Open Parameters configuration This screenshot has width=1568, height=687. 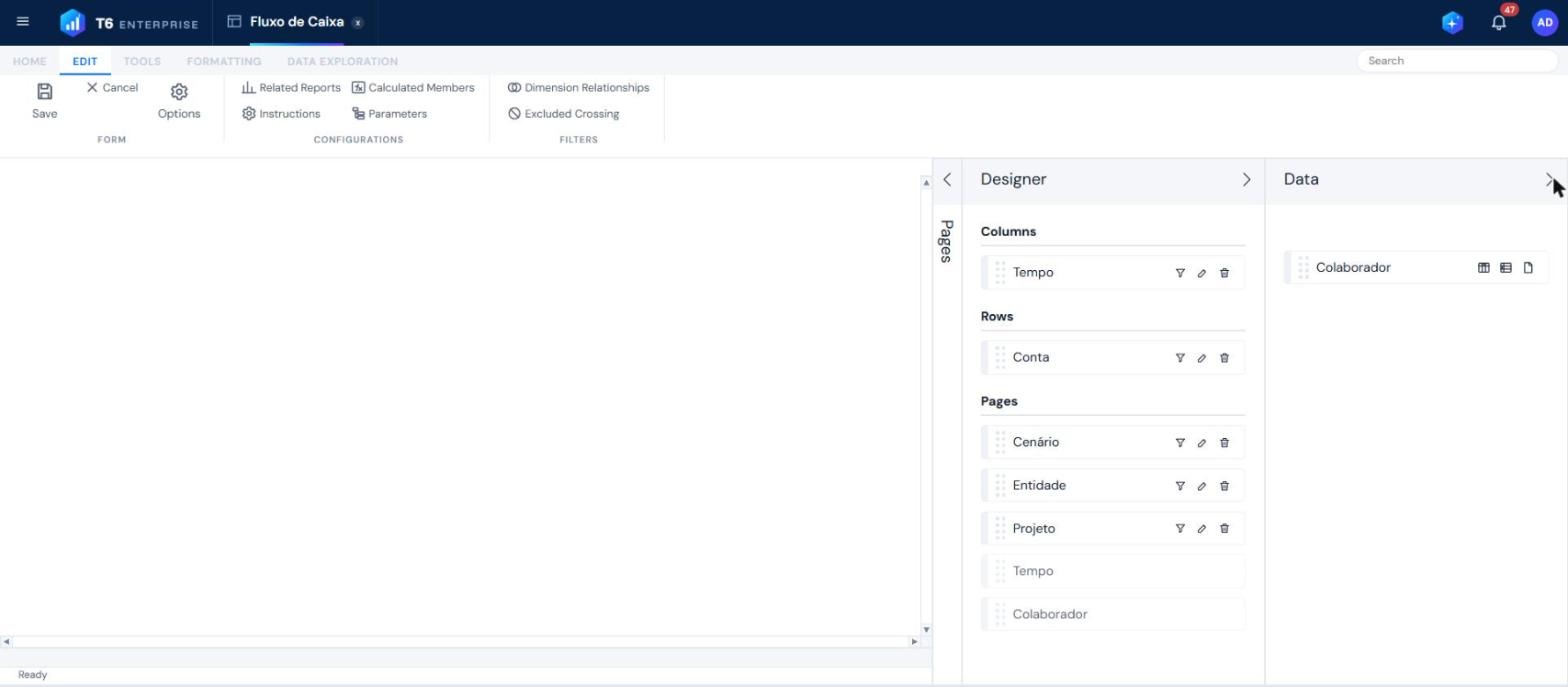(389, 114)
